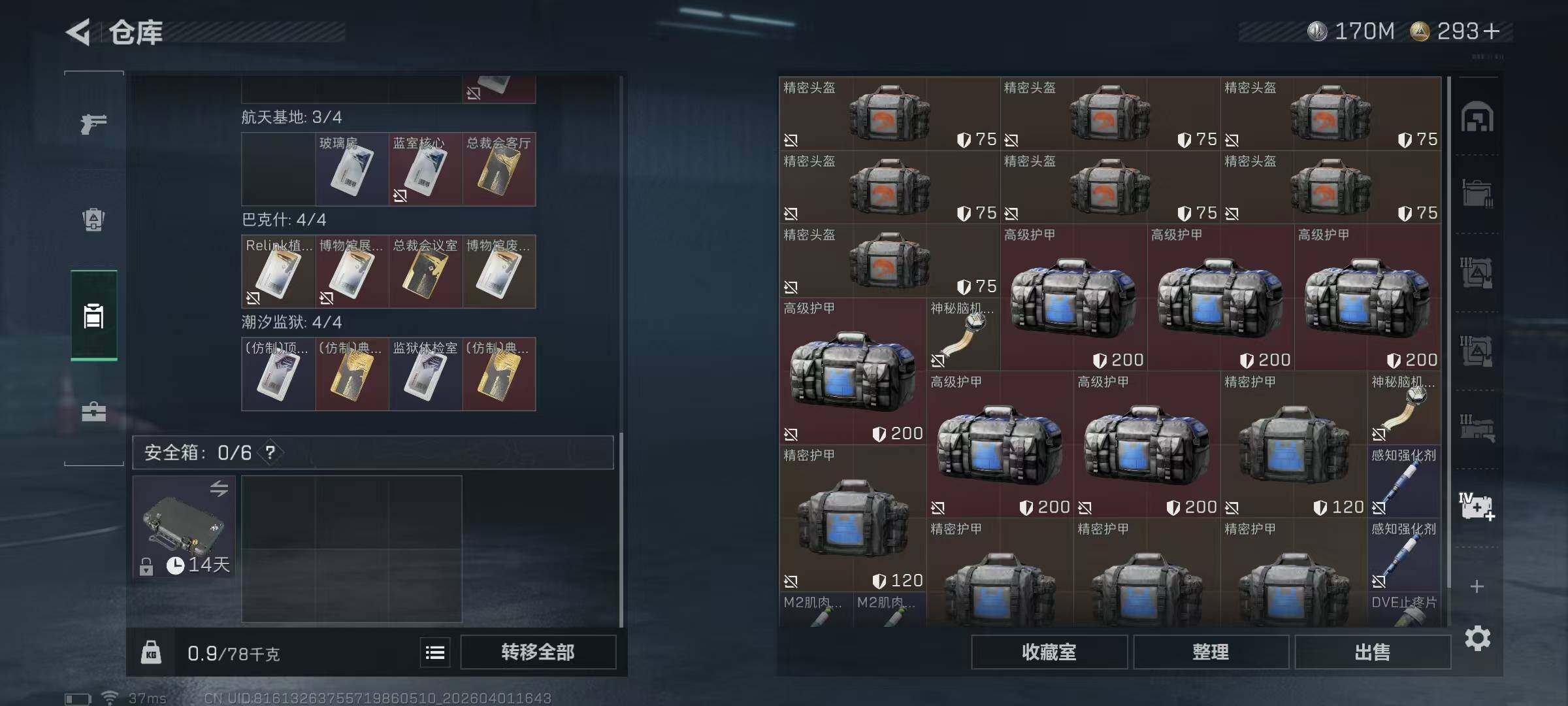Add storage with the IV case plus icon
The image size is (1568, 706).
pos(1477,507)
